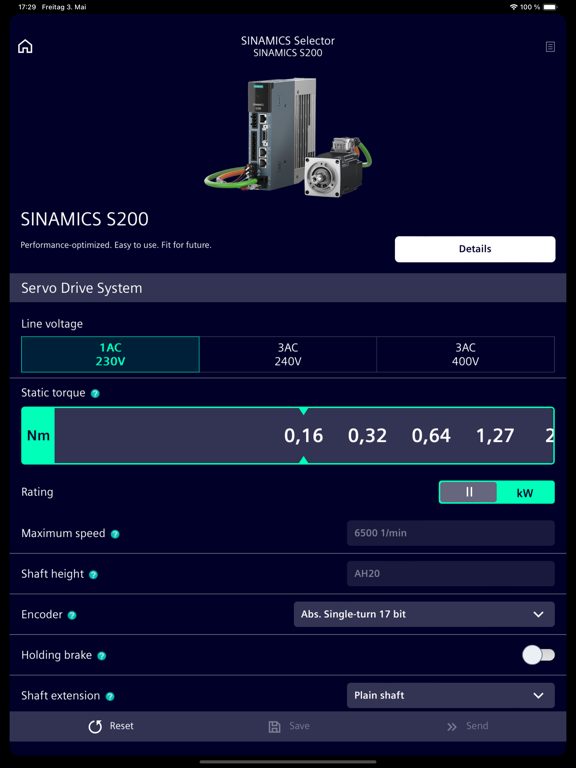Open help for Maximum speed

click(x=115, y=534)
